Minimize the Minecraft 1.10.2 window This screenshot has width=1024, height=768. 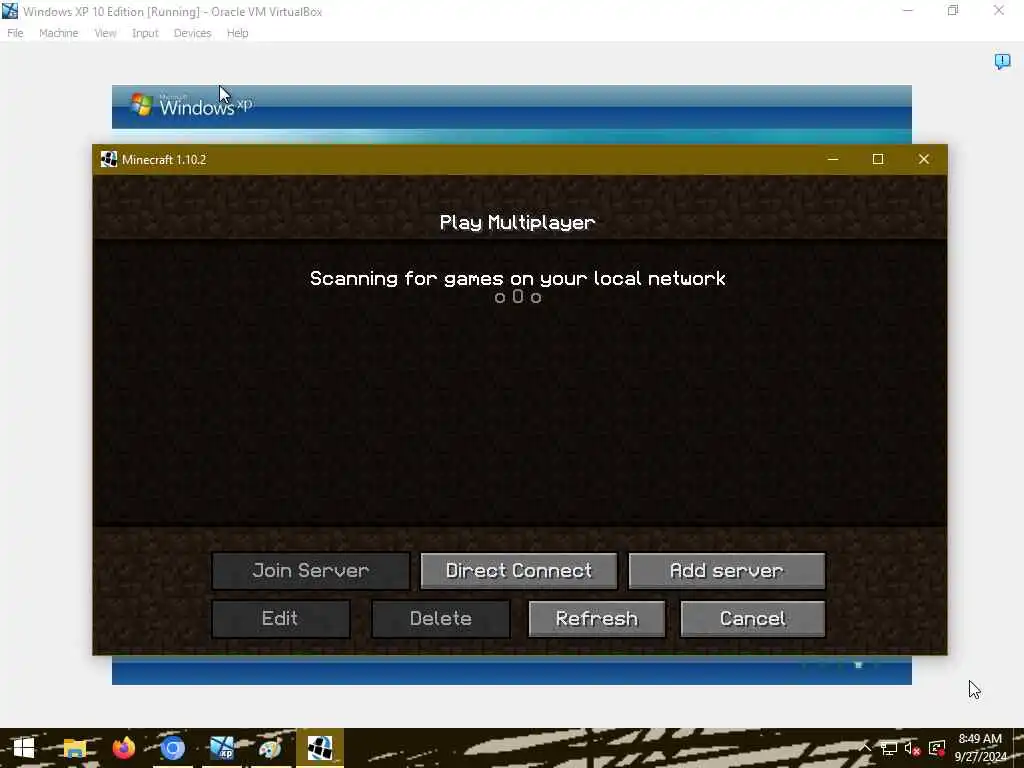[x=833, y=159]
